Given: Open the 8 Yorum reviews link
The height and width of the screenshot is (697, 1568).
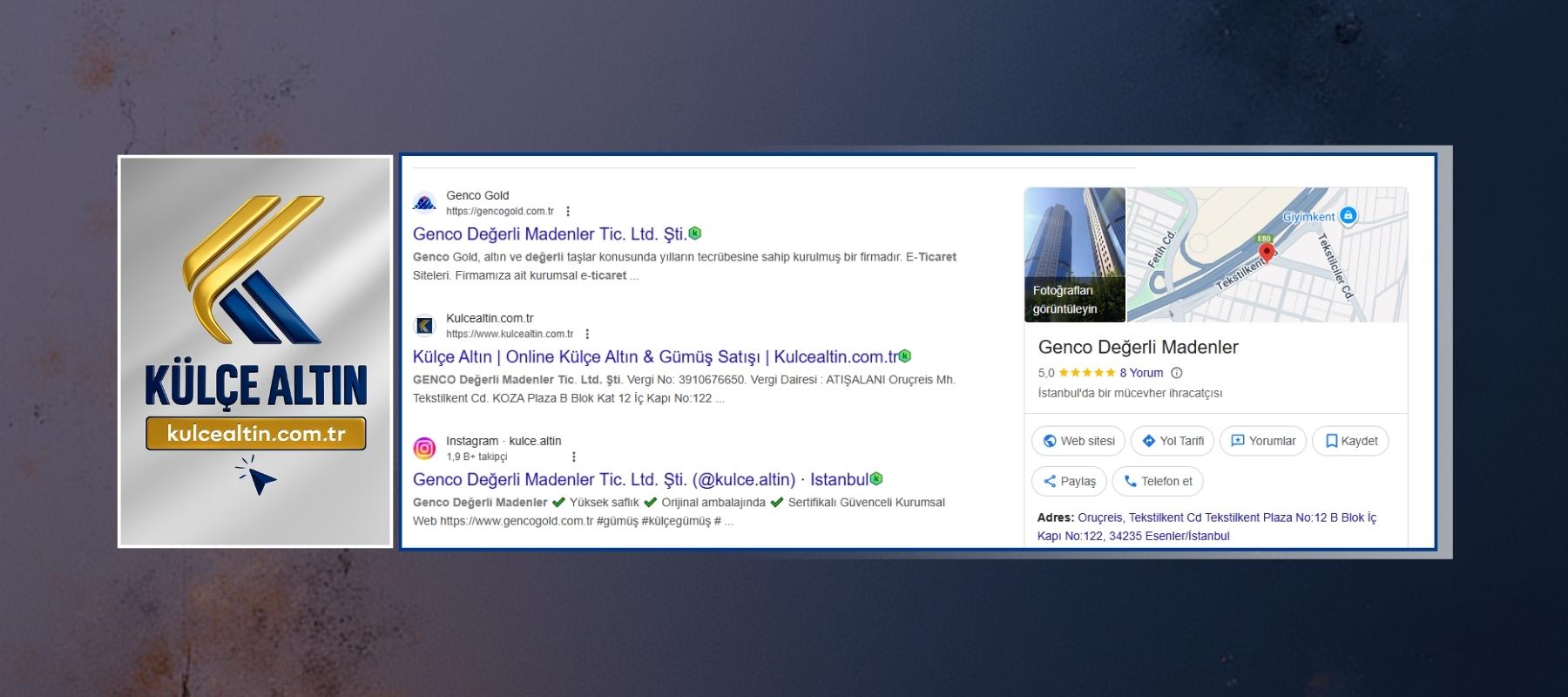Looking at the screenshot, I should pos(1141,373).
